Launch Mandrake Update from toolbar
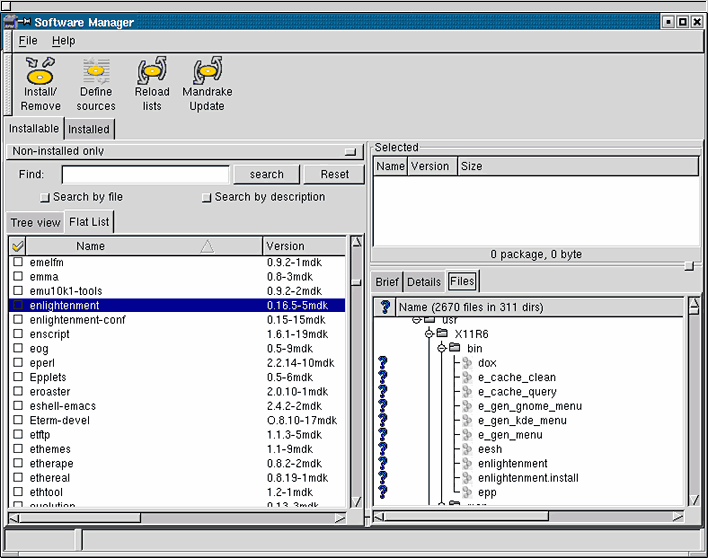 pyautogui.click(x=207, y=84)
